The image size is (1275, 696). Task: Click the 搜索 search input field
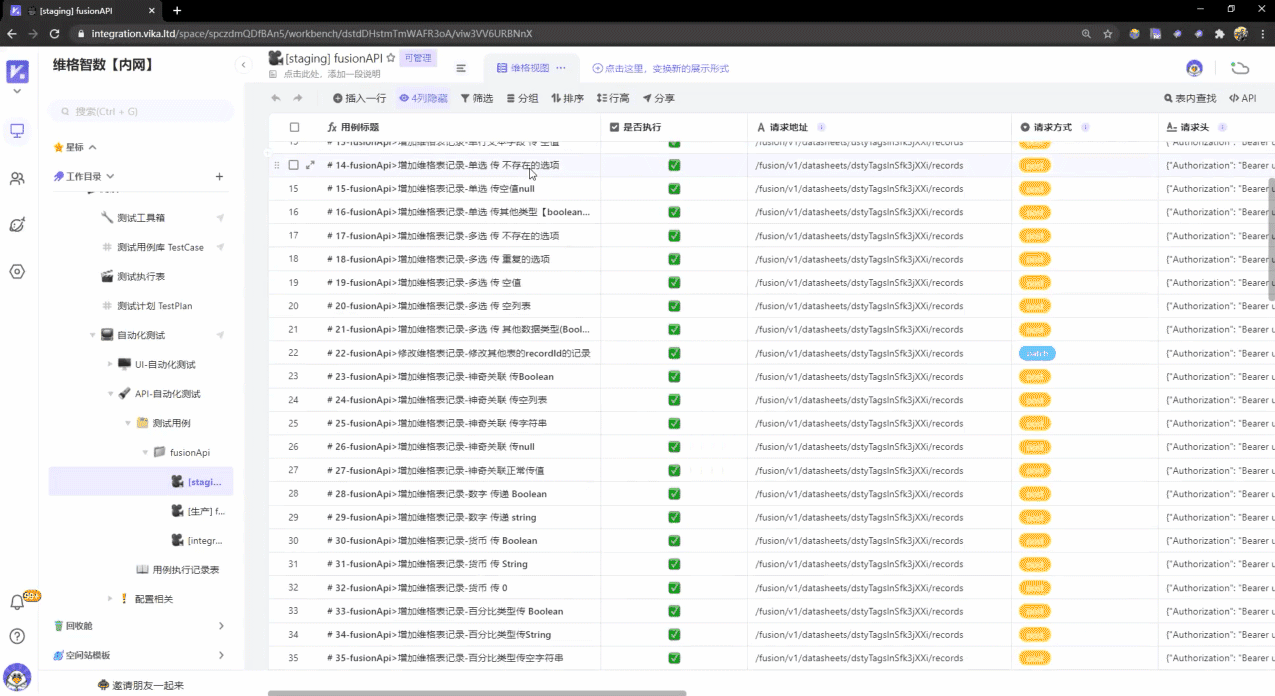click(x=141, y=111)
